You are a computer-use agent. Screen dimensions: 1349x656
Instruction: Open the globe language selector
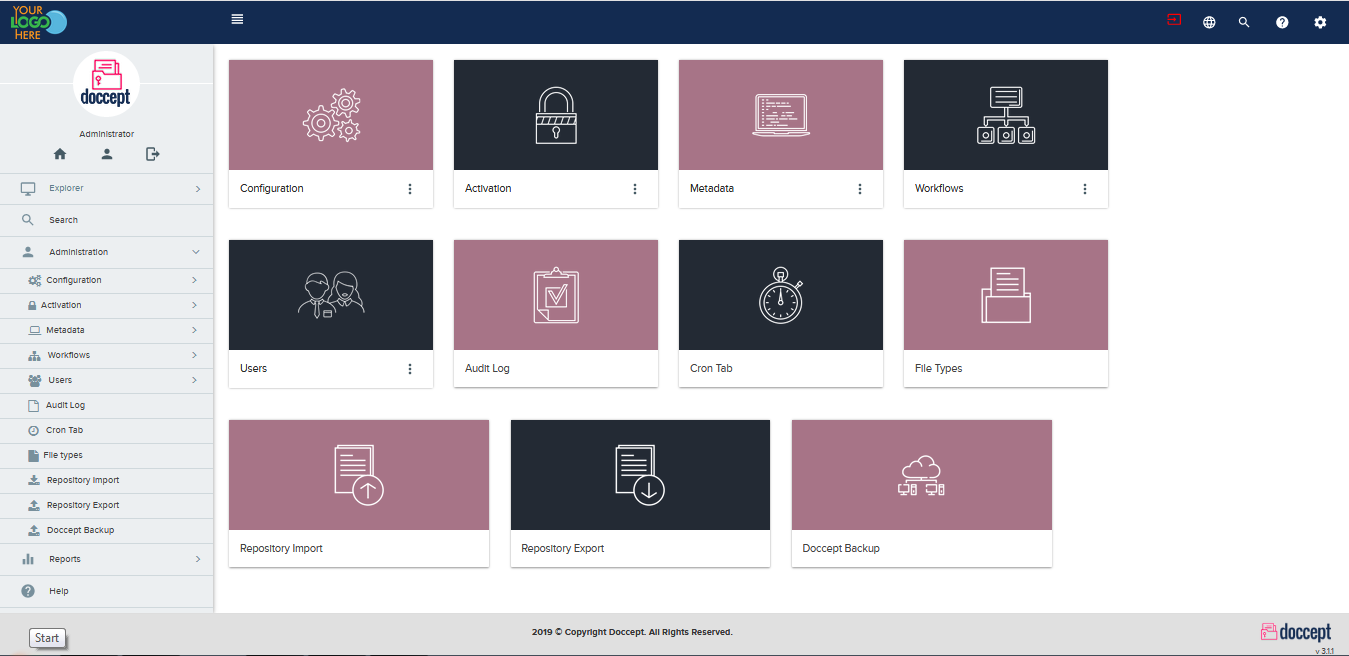pyautogui.click(x=1209, y=22)
